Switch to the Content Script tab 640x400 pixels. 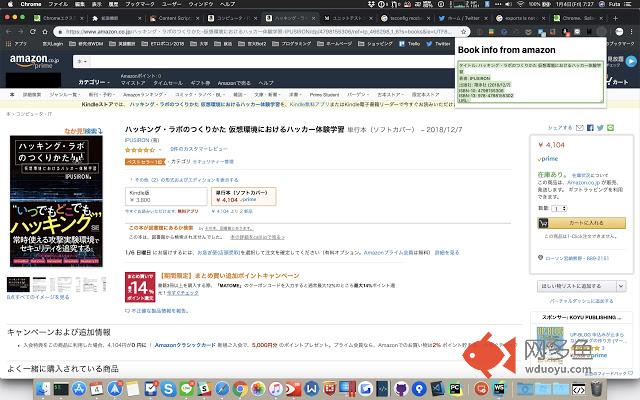pyautogui.click(x=174, y=18)
